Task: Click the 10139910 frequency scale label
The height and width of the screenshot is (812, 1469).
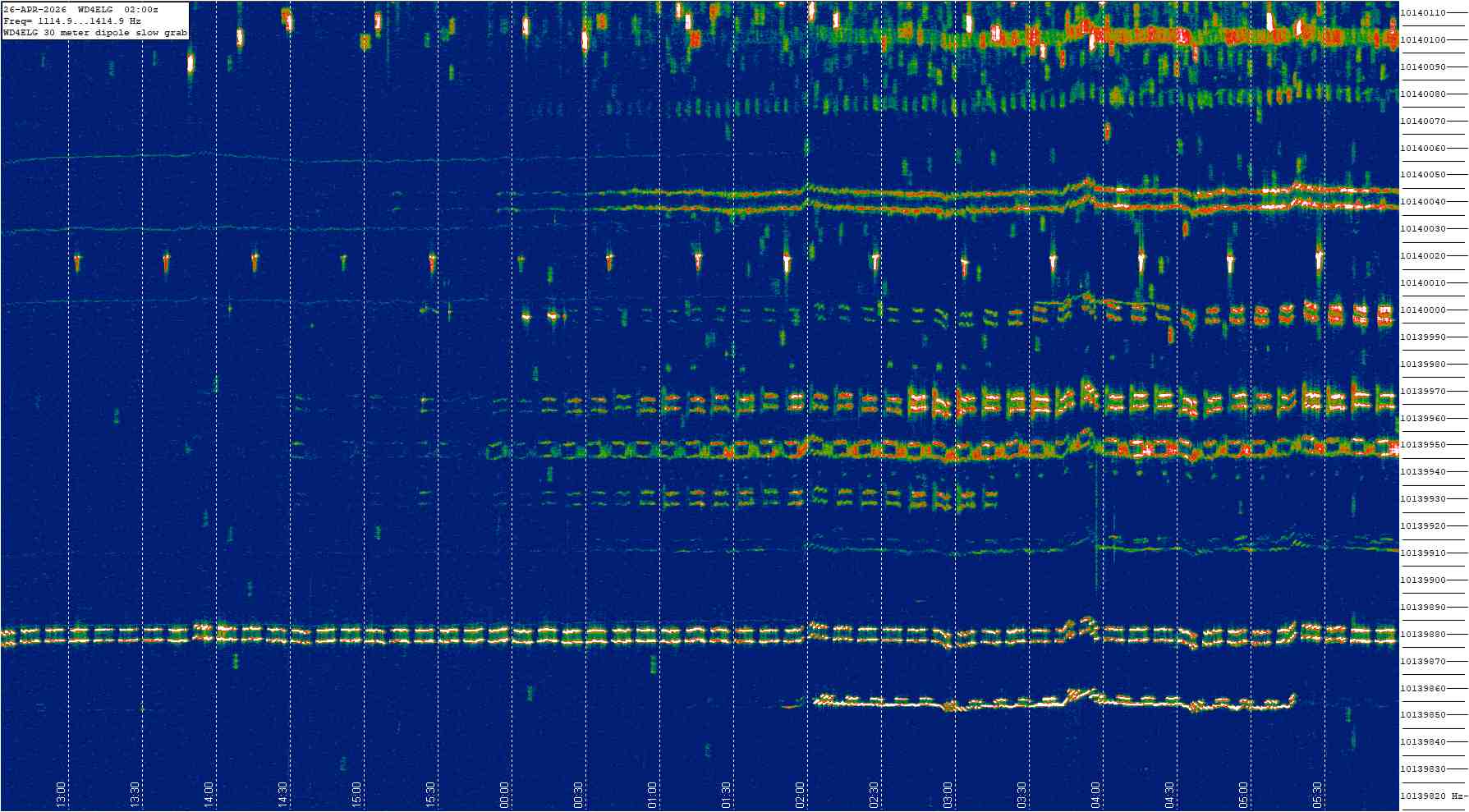Action: [x=1423, y=553]
